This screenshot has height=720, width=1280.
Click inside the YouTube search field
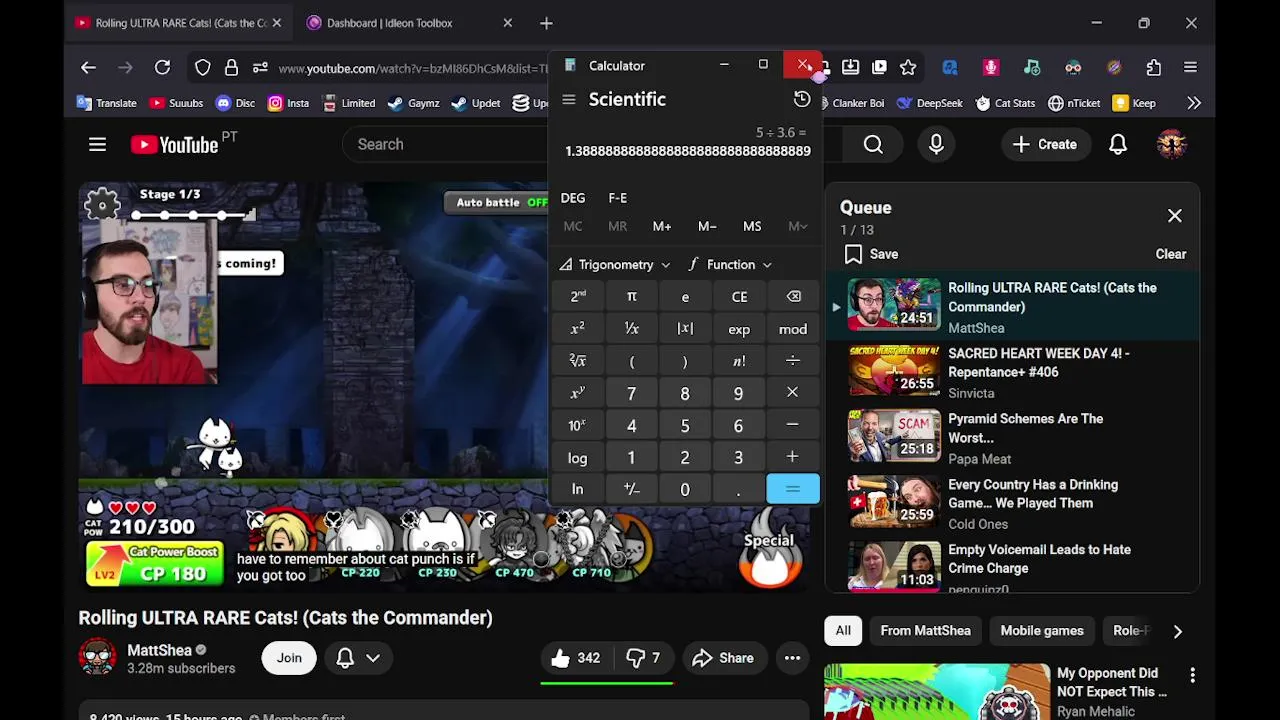pyautogui.click(x=445, y=144)
